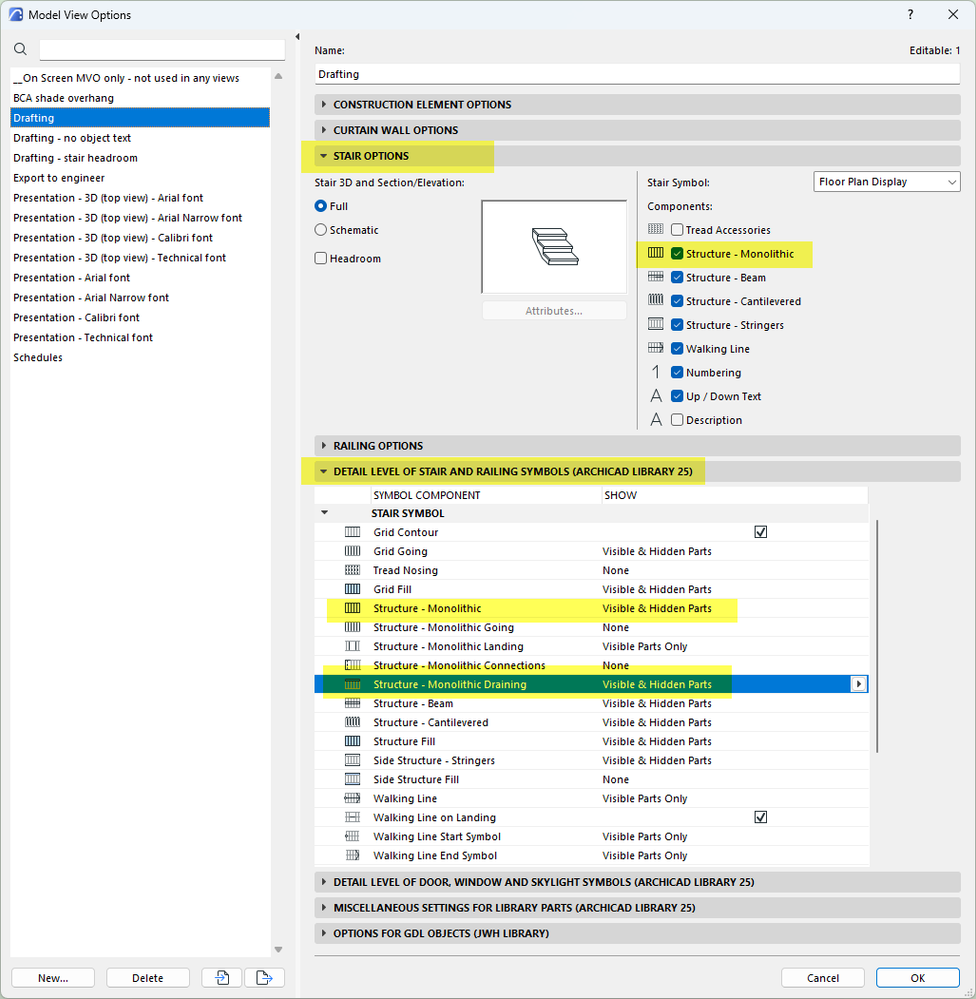The height and width of the screenshot is (999, 976).
Task: Click the stair 3D preview thumbnail
Action: pos(554,247)
